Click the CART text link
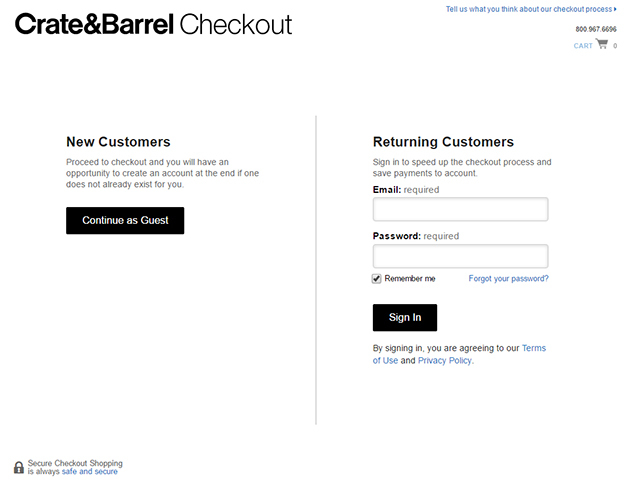640x484 pixels. (583, 46)
